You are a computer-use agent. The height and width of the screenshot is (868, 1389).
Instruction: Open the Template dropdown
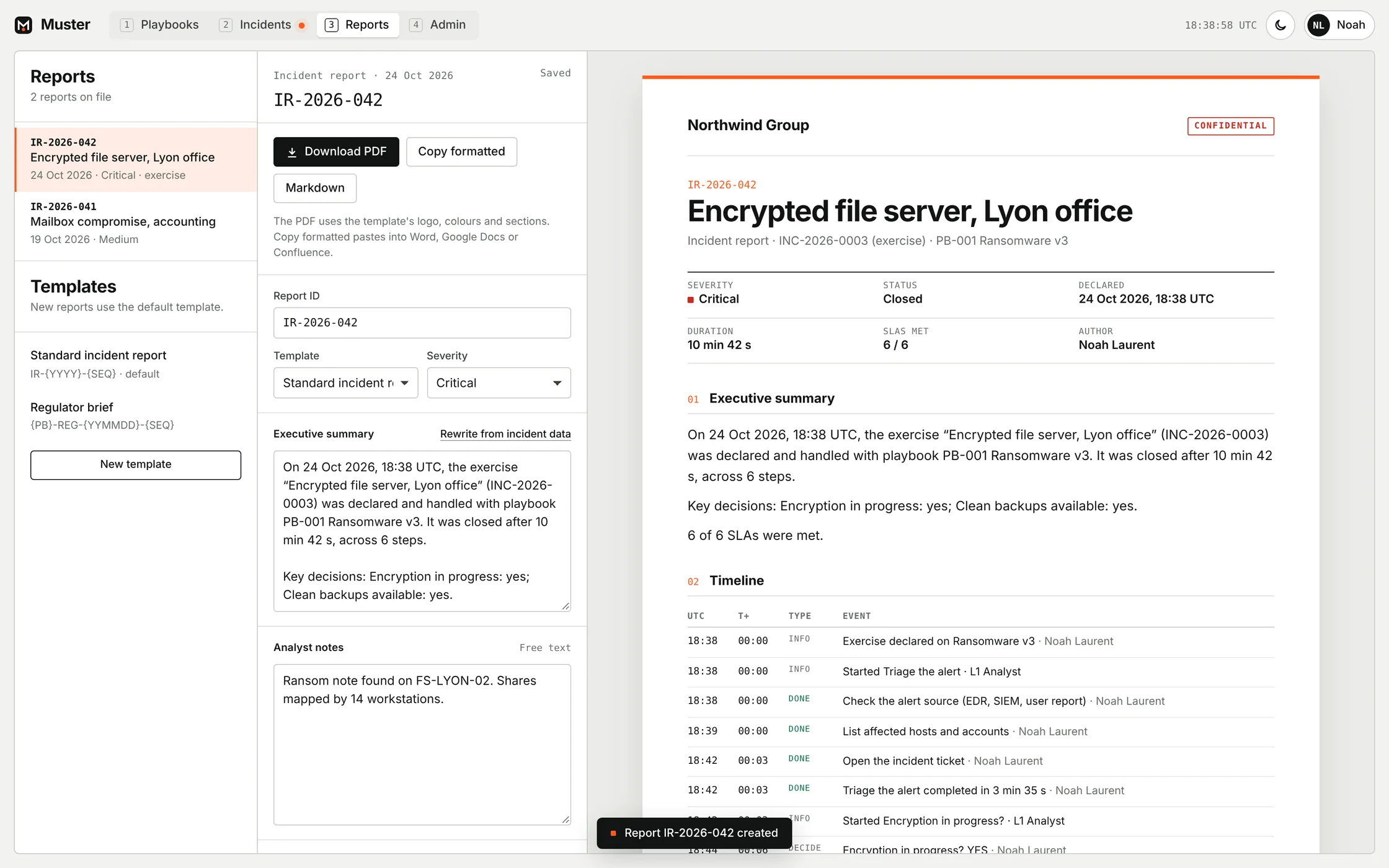[345, 383]
